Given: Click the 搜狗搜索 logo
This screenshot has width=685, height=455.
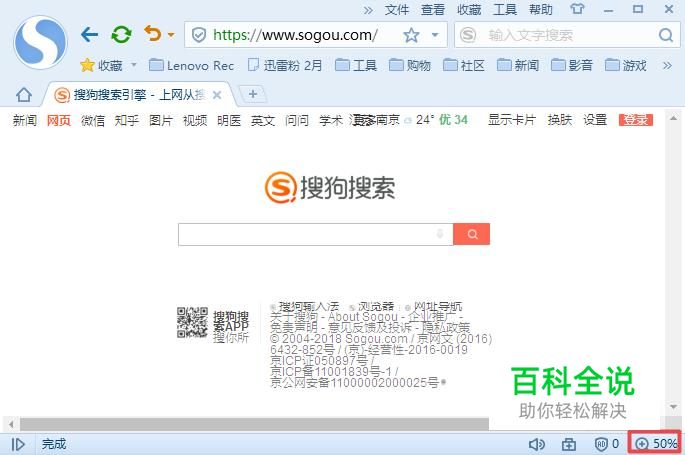Looking at the screenshot, I should pyautogui.click(x=330, y=188).
